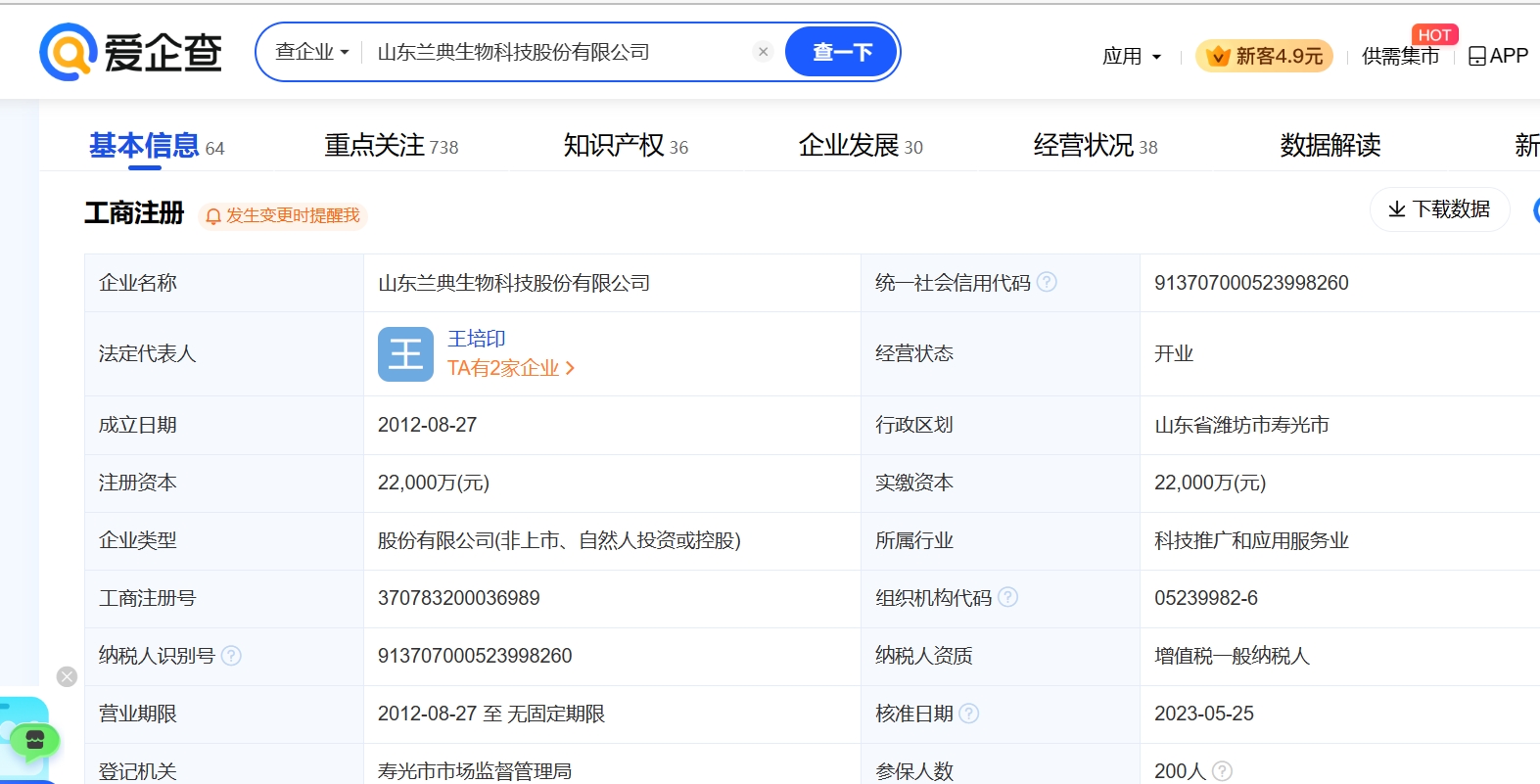Click the 查一下 search button
This screenshot has height=784, width=1540.
tap(842, 52)
